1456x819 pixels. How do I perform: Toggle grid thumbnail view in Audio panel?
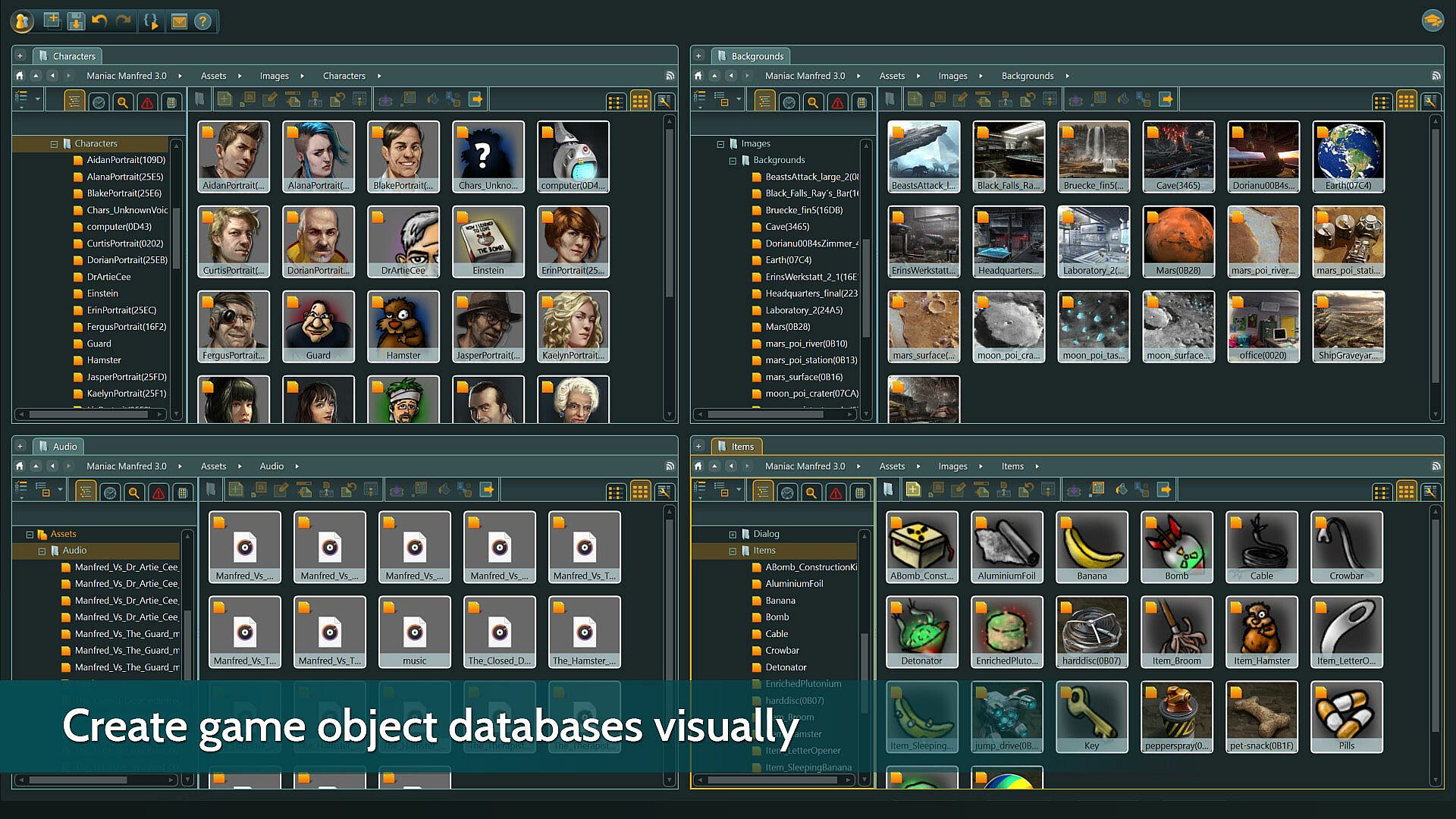(640, 492)
